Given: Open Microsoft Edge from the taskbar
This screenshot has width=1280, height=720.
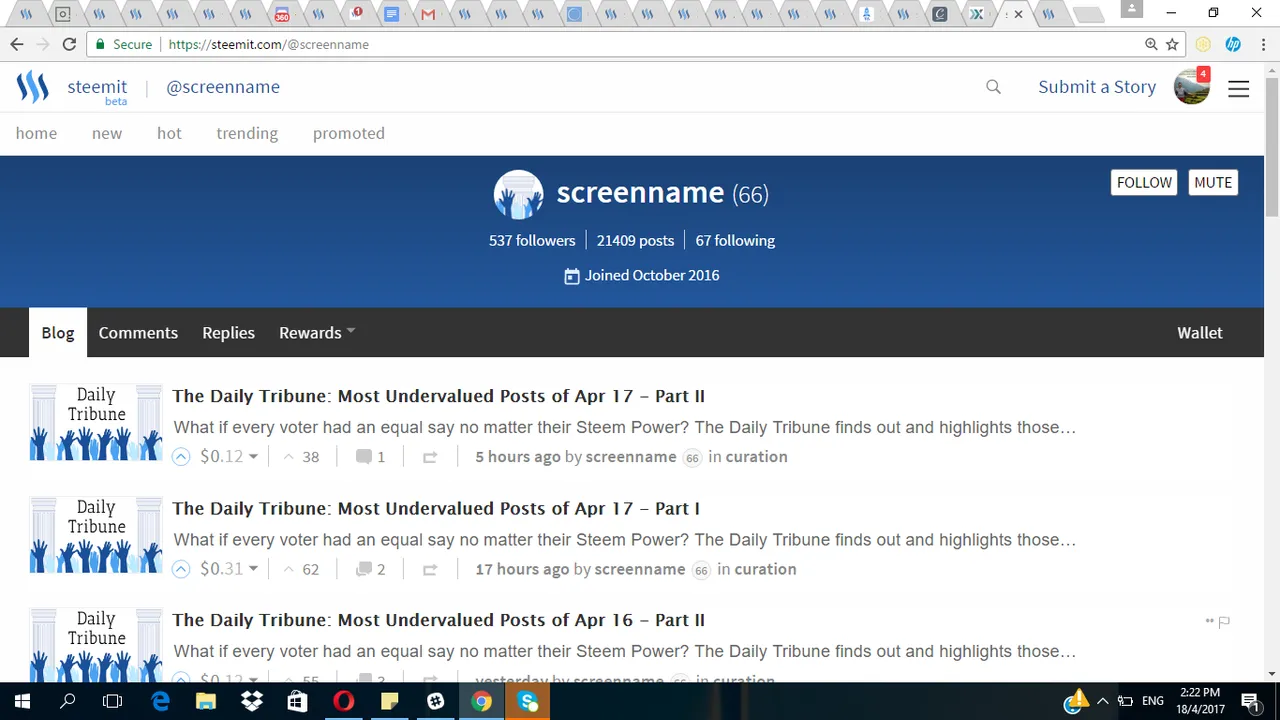Looking at the screenshot, I should pos(160,701).
